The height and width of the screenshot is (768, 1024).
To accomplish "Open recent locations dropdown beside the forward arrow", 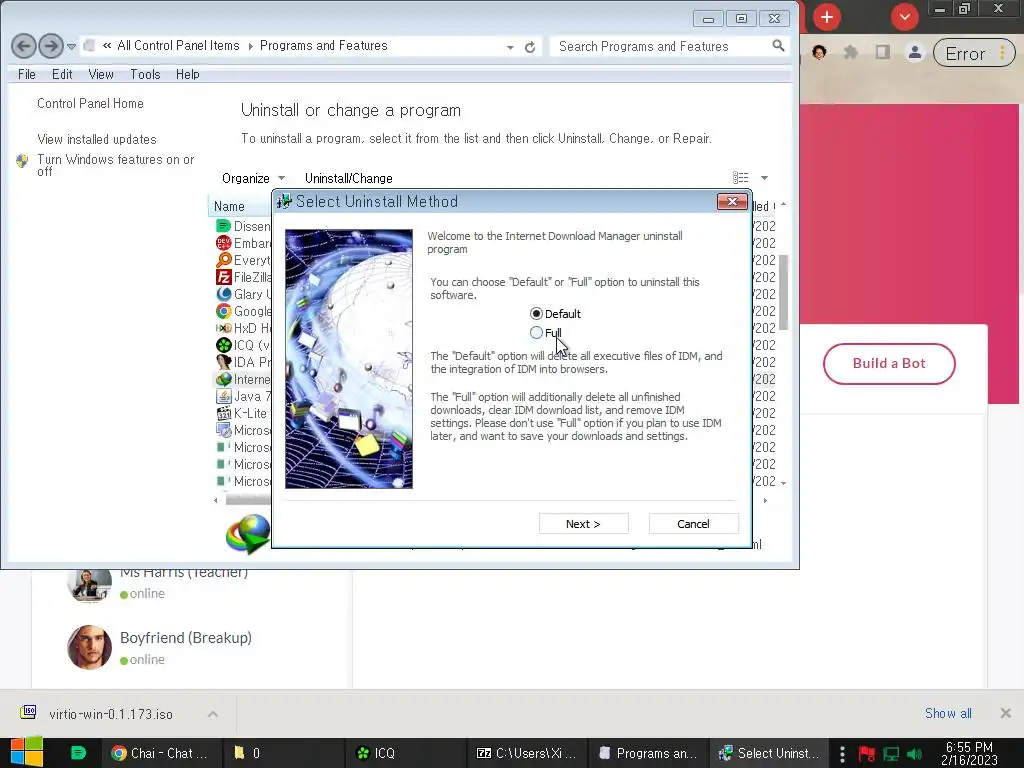I will click(x=71, y=47).
